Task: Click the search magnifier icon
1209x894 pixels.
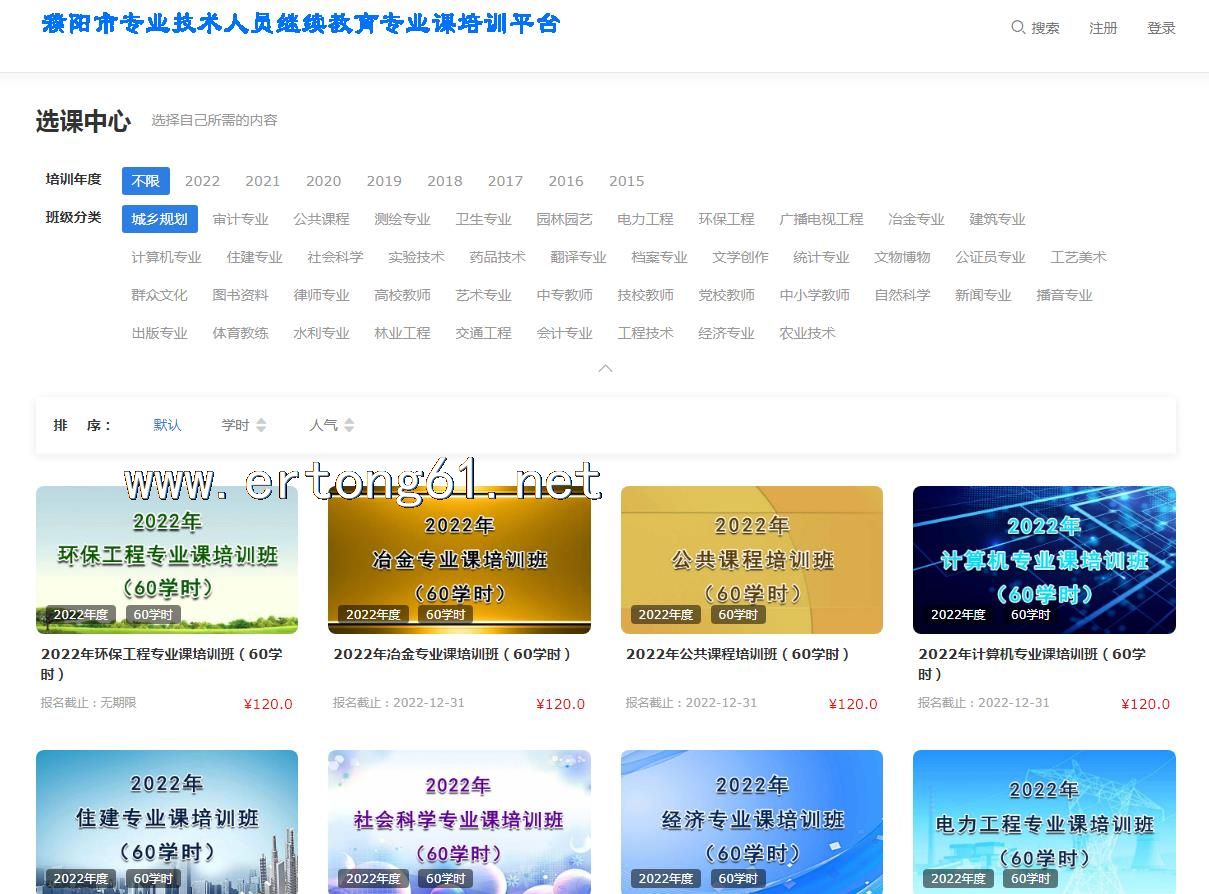Action: click(x=1018, y=27)
